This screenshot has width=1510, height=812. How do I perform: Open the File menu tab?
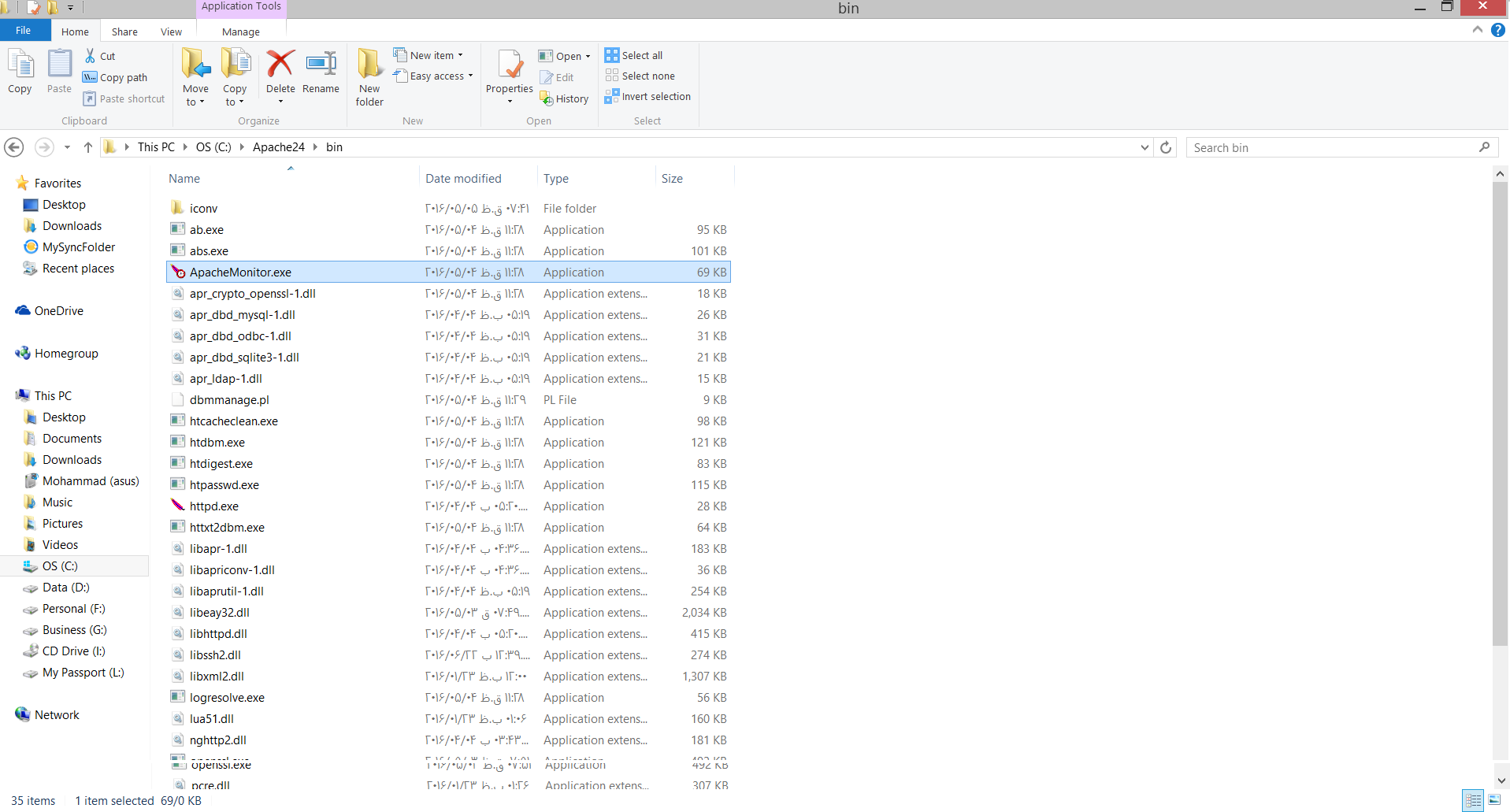coord(24,31)
